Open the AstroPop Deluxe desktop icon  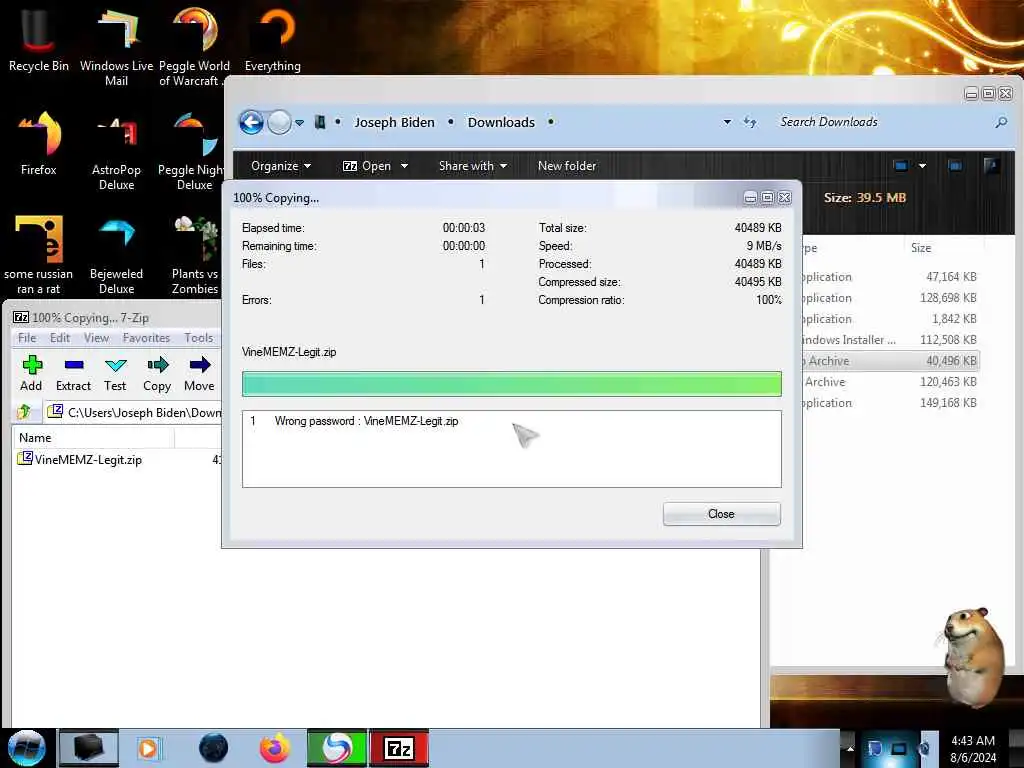pyautogui.click(x=116, y=152)
